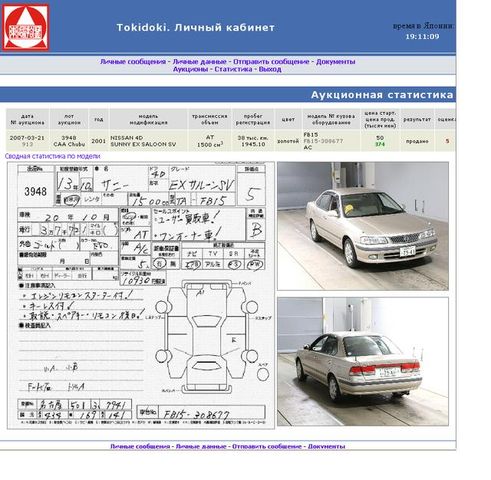
Task: Click the пробег регистрация column header
Action: (x=253, y=119)
